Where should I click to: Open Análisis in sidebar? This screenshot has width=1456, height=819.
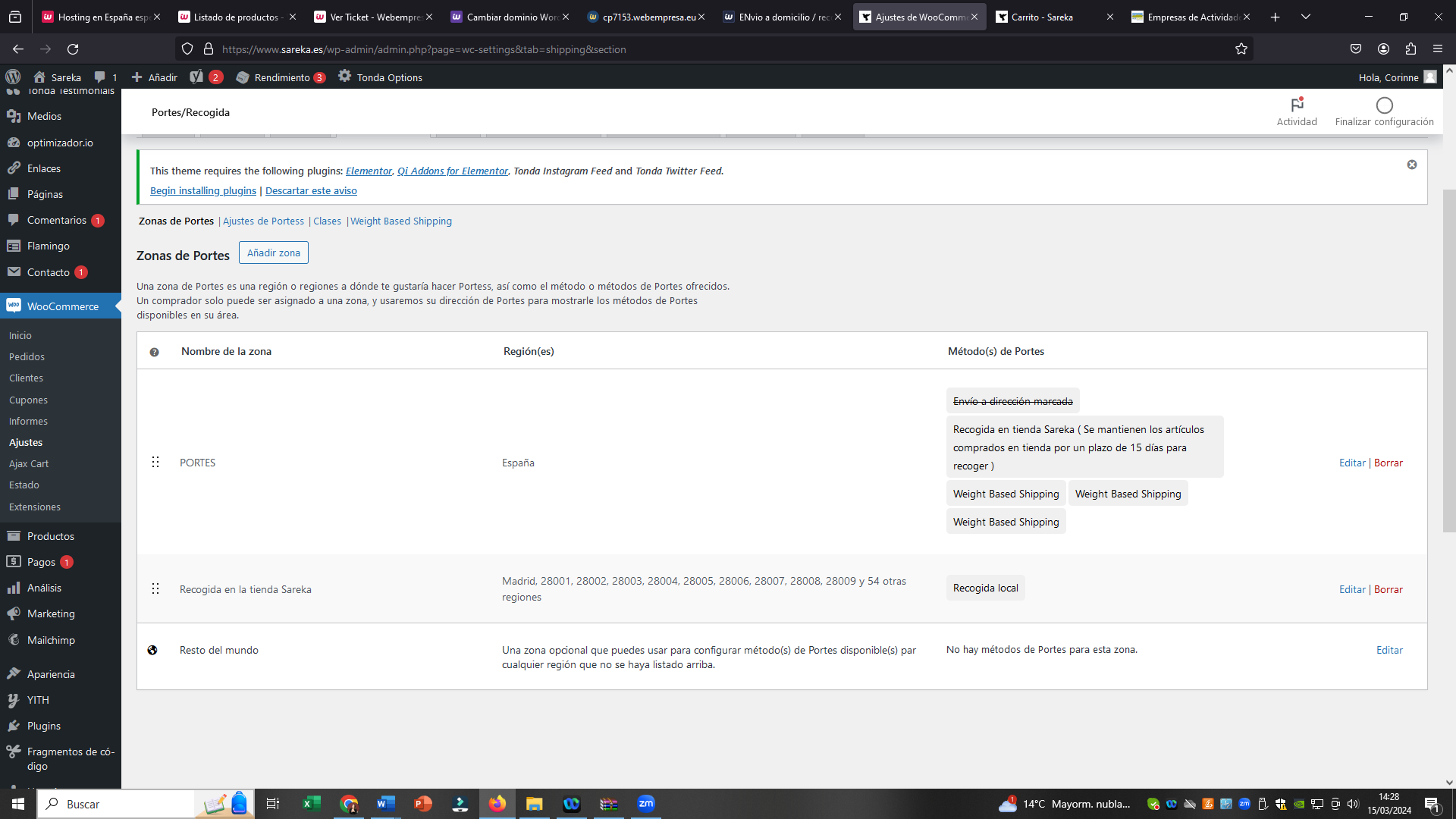(44, 588)
